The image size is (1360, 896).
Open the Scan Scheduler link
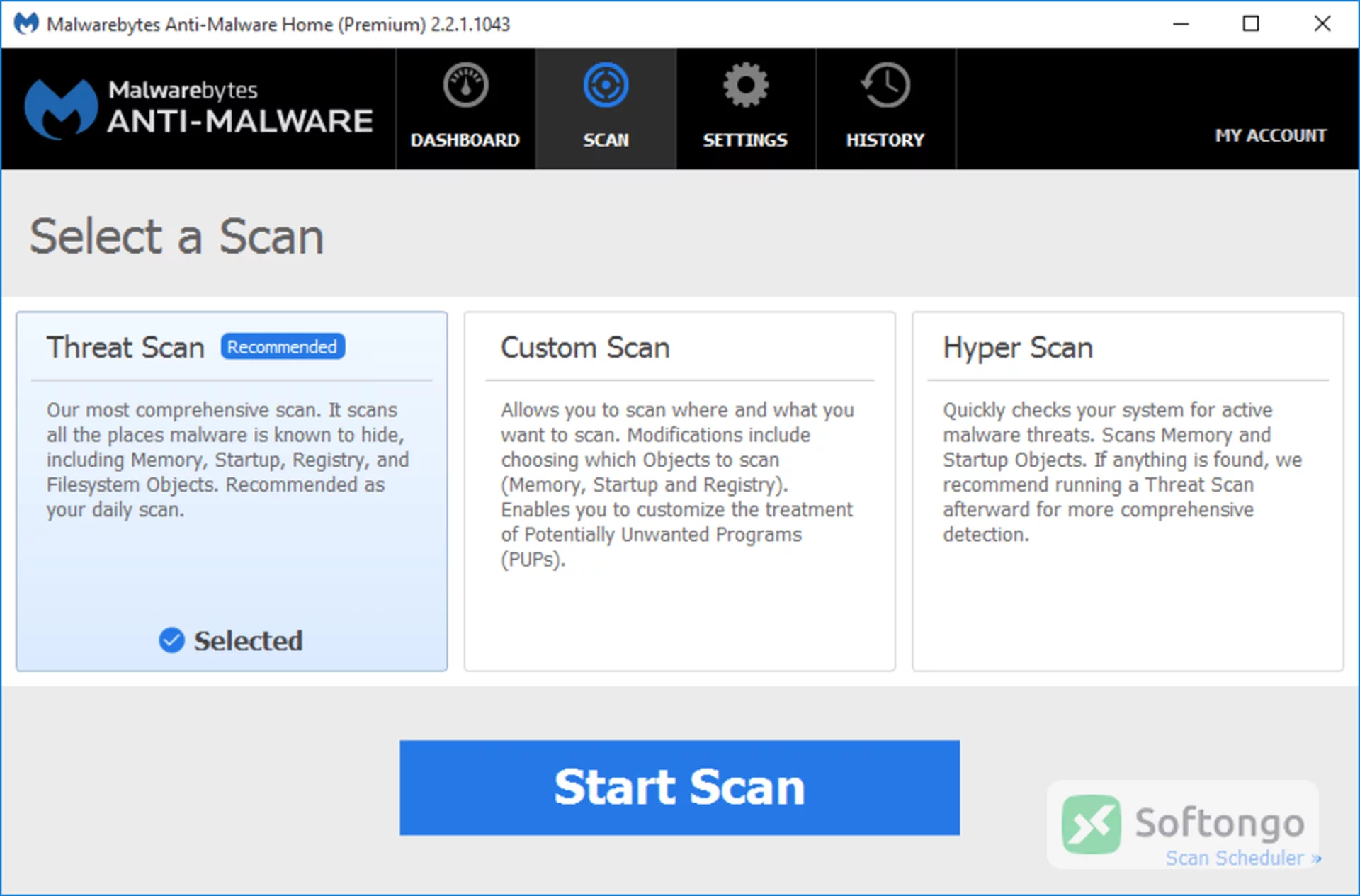[x=1243, y=858]
